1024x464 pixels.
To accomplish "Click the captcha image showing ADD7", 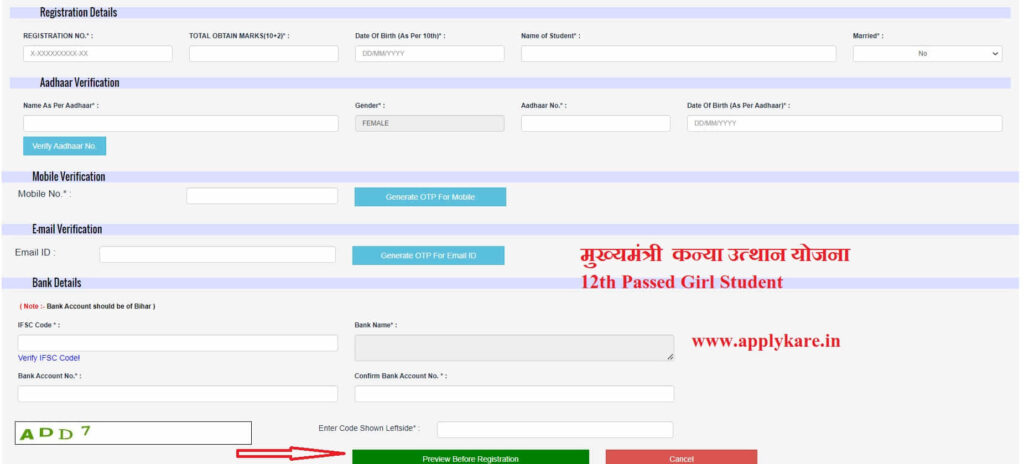I will pos(133,433).
